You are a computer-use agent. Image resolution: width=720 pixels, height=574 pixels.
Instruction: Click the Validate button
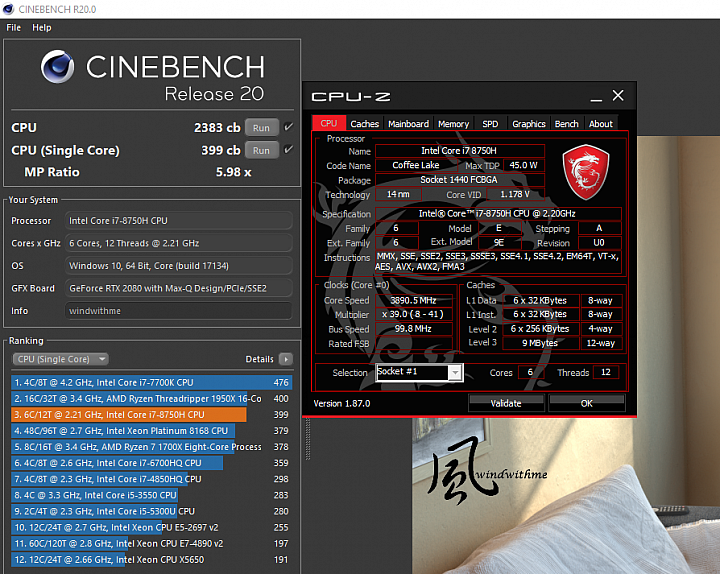[506, 403]
